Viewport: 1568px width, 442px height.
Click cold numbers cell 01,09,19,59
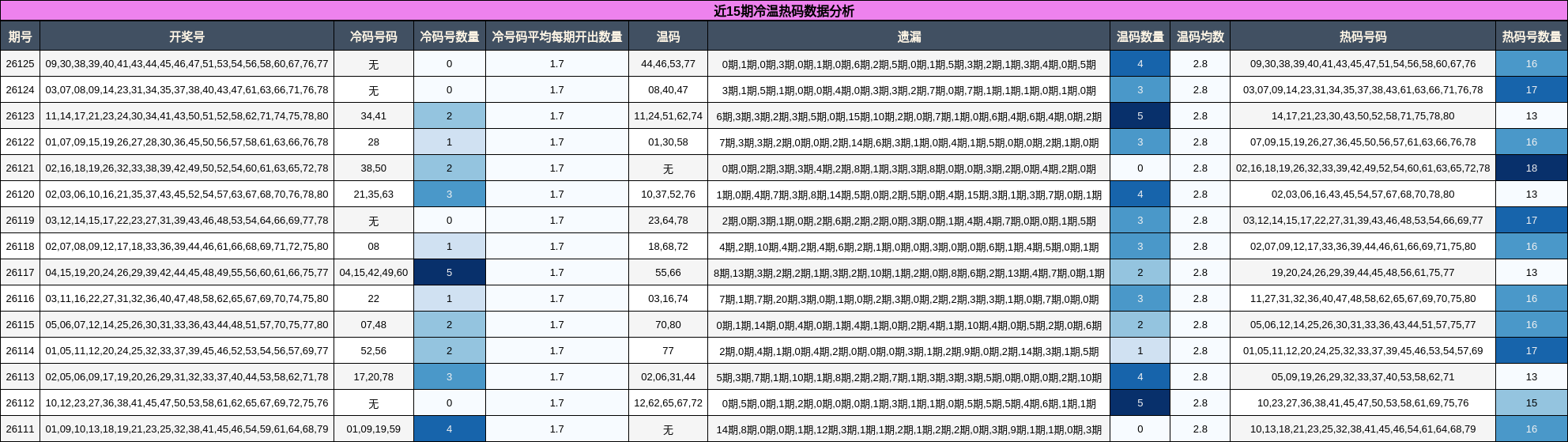tap(374, 429)
